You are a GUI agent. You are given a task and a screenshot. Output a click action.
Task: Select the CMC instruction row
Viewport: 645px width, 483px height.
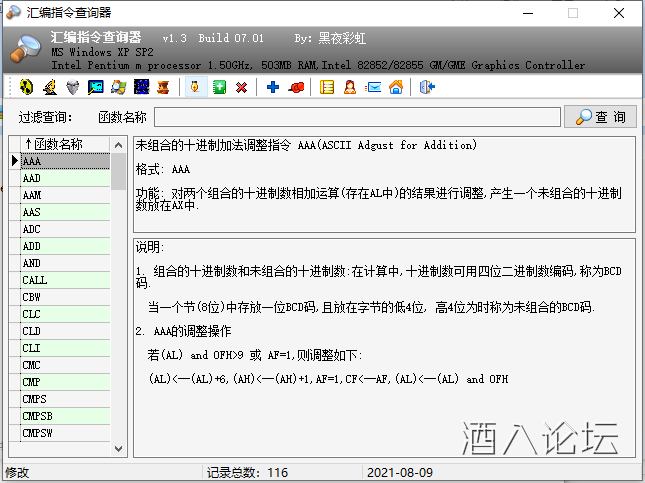[65, 365]
